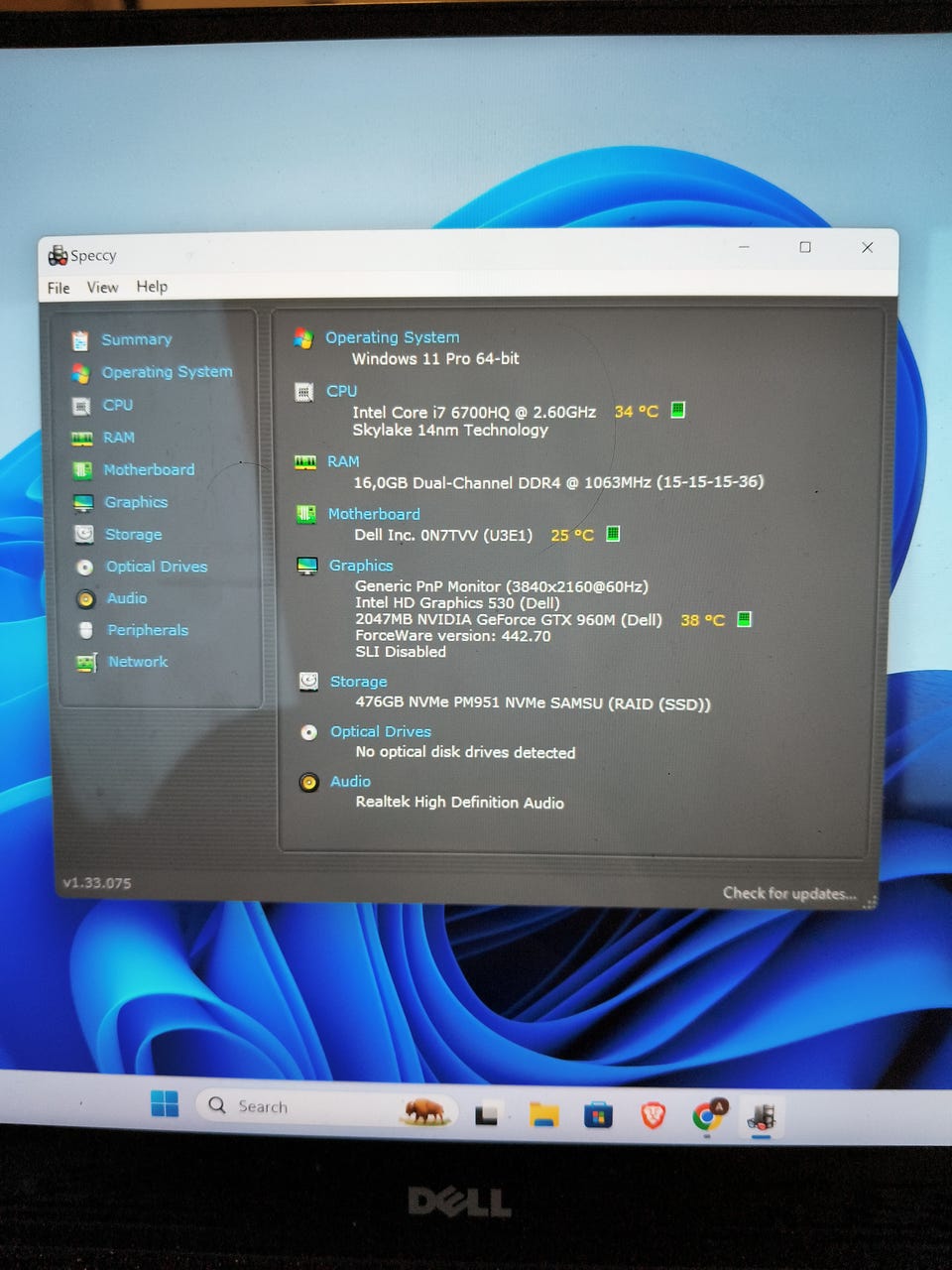Click the Storage drive icon in sidebar
The height and width of the screenshot is (1270, 952).
(85, 535)
